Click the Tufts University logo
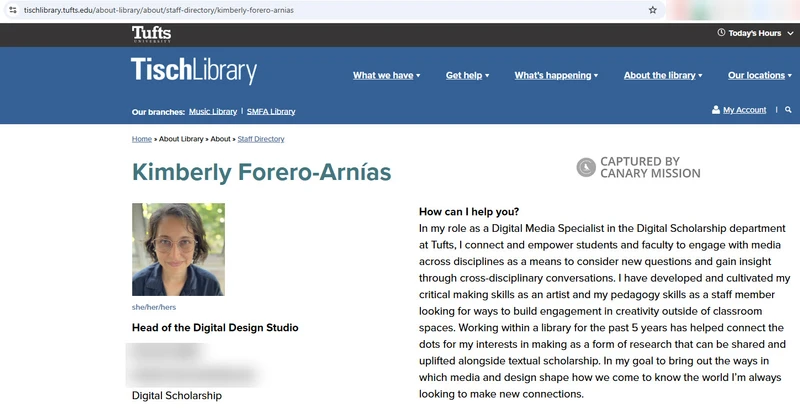Viewport: 800px width, 408px height. point(152,34)
